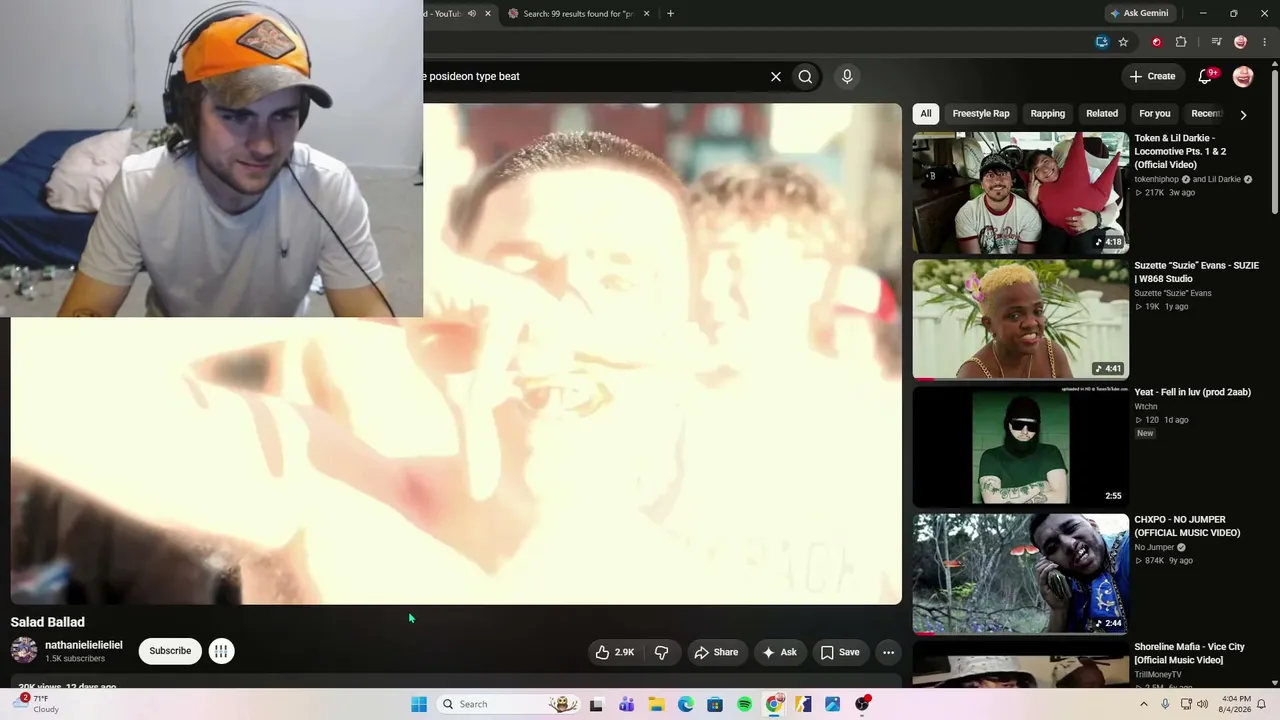Open Chrome profile avatar
The height and width of the screenshot is (720, 1280).
1241,42
